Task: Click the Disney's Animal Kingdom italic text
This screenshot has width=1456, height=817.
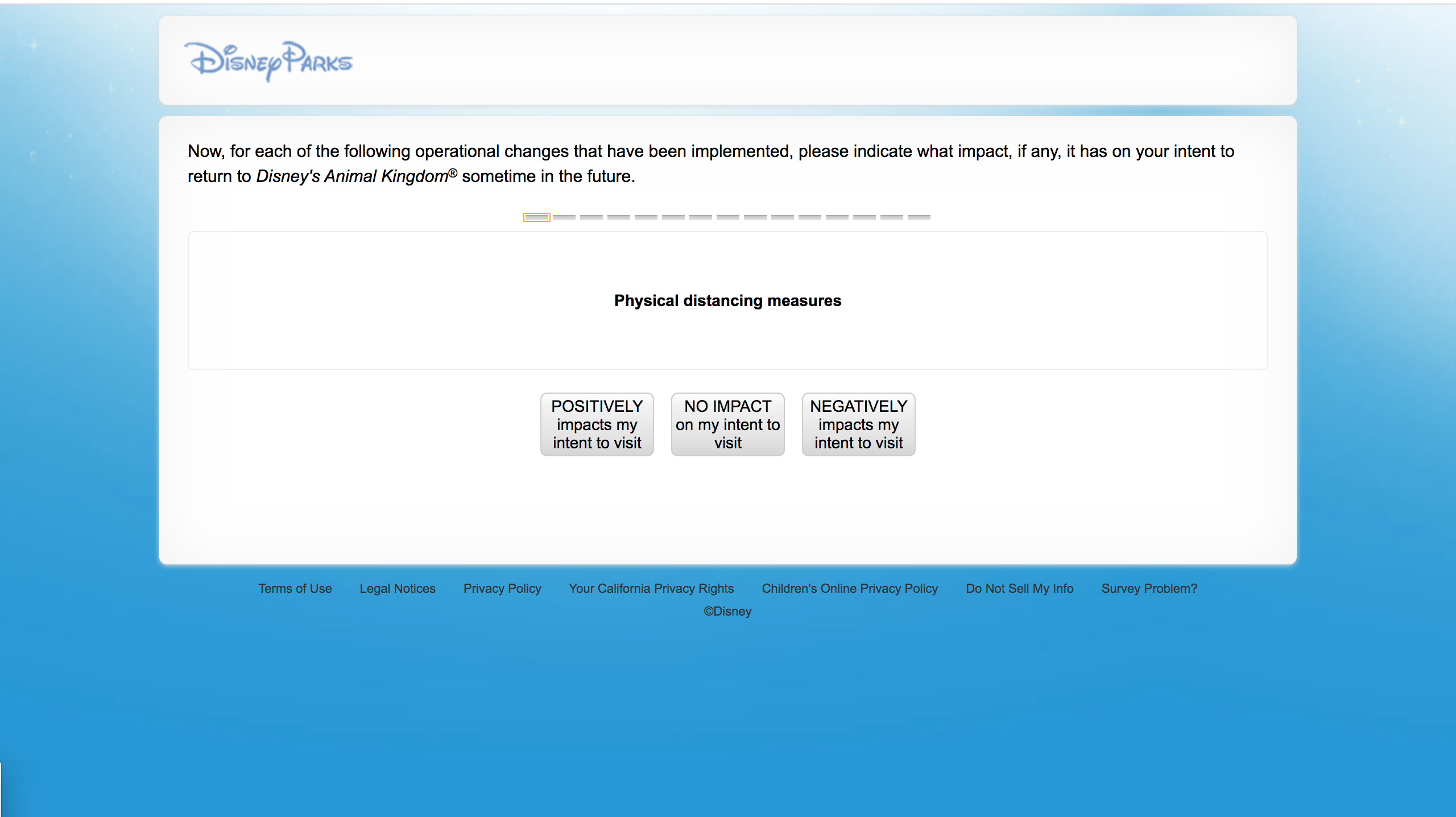Action: (x=353, y=176)
